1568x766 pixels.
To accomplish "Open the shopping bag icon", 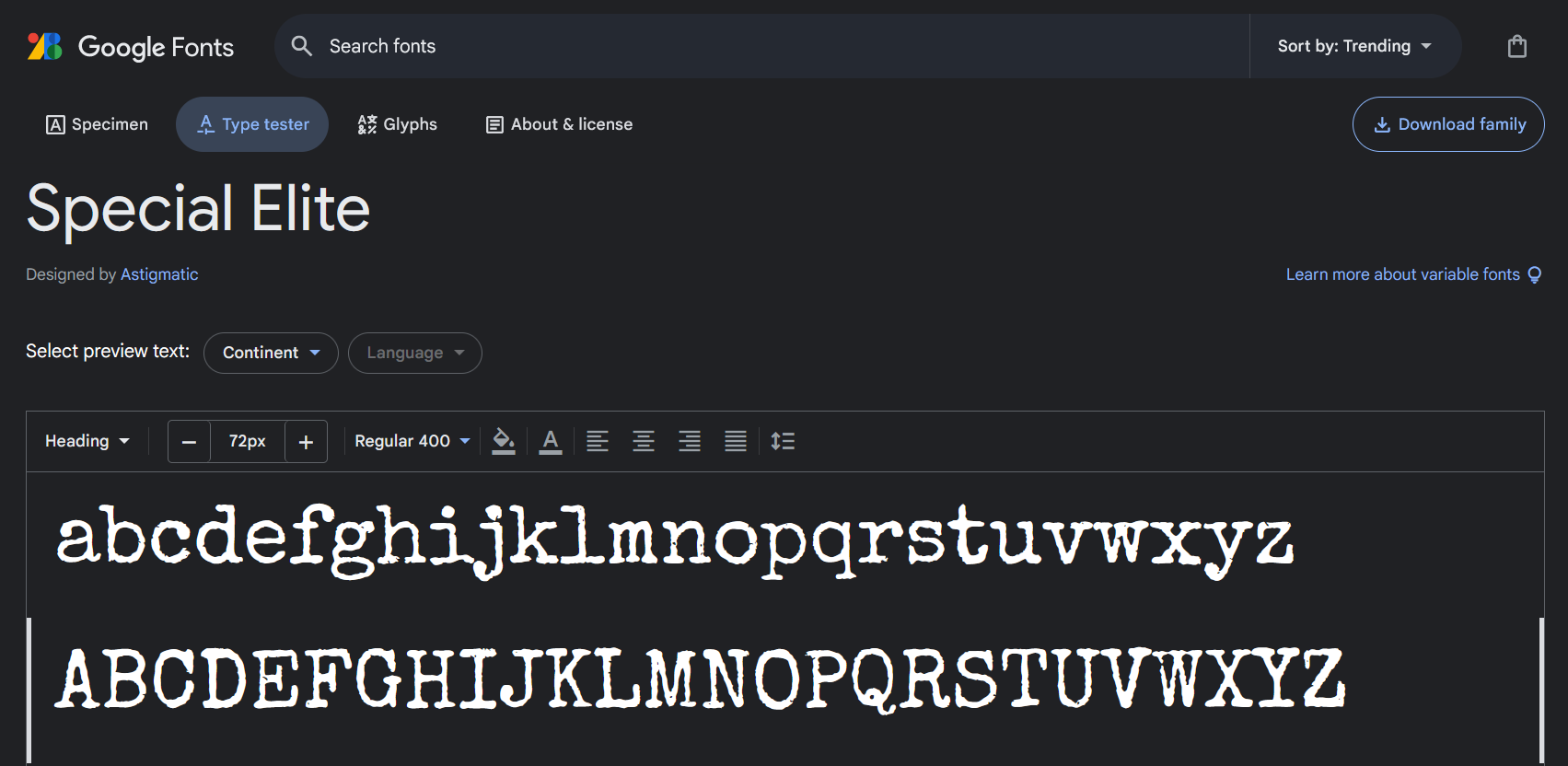I will [1517, 46].
